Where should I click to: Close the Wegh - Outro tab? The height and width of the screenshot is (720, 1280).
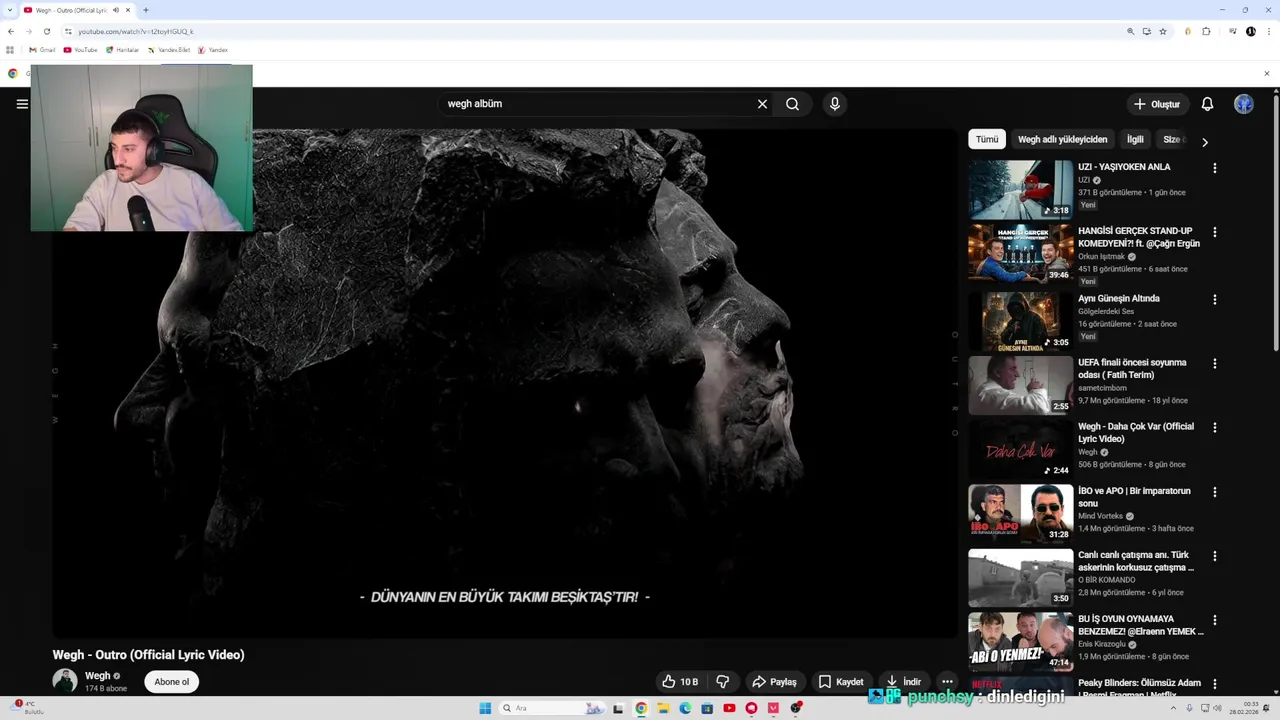(x=127, y=10)
